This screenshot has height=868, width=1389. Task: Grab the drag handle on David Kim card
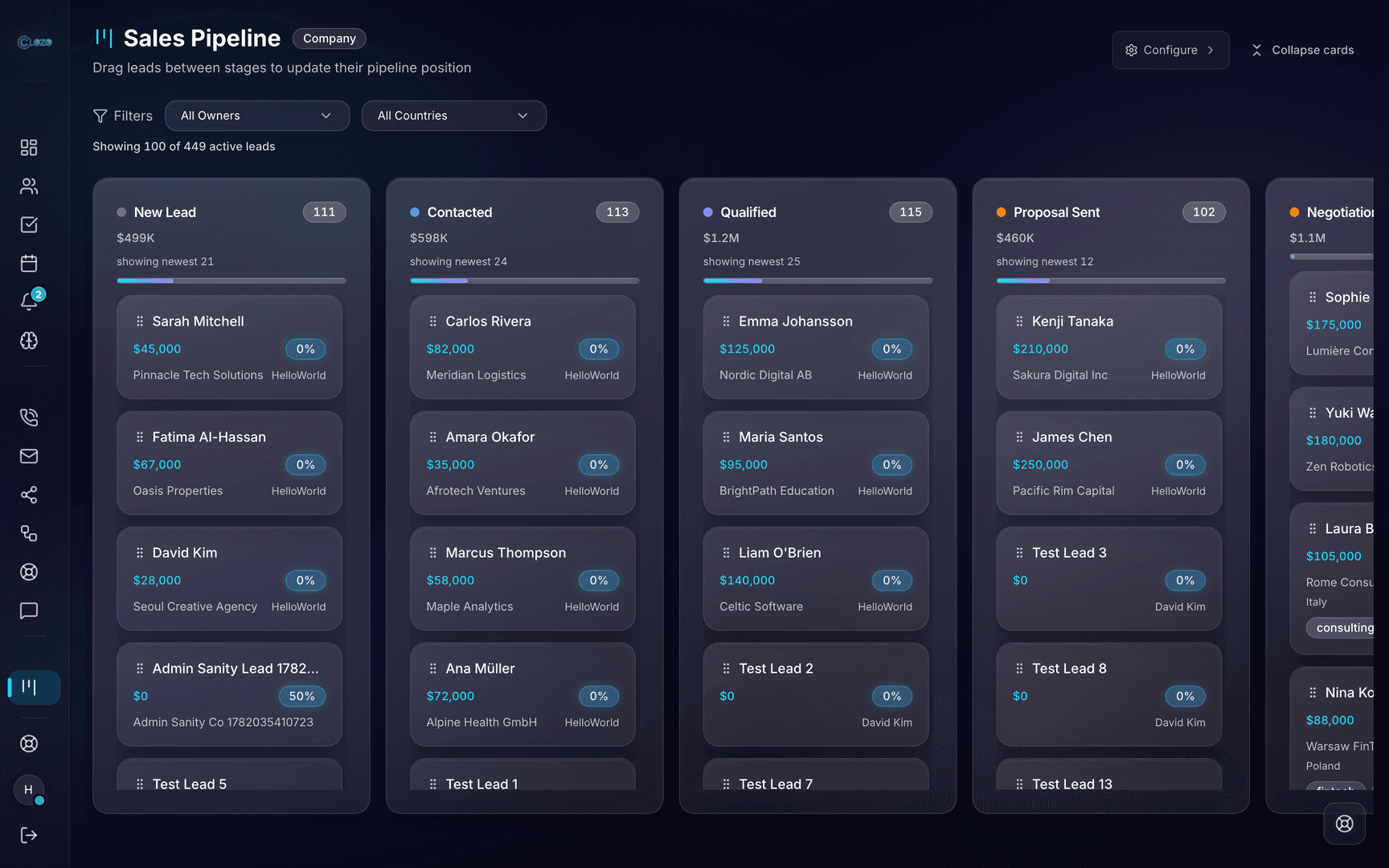click(140, 553)
